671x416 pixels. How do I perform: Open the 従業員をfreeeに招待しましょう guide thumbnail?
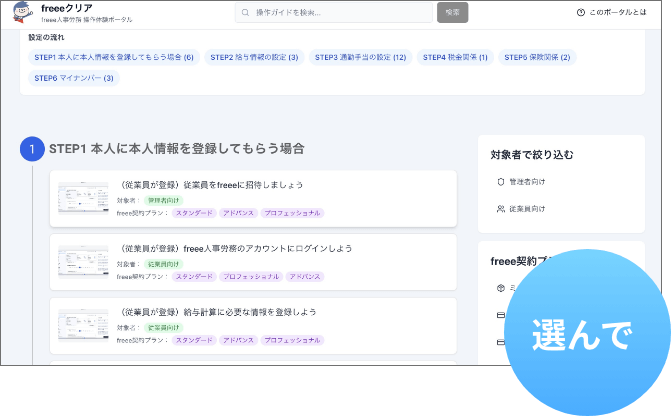[83, 197]
